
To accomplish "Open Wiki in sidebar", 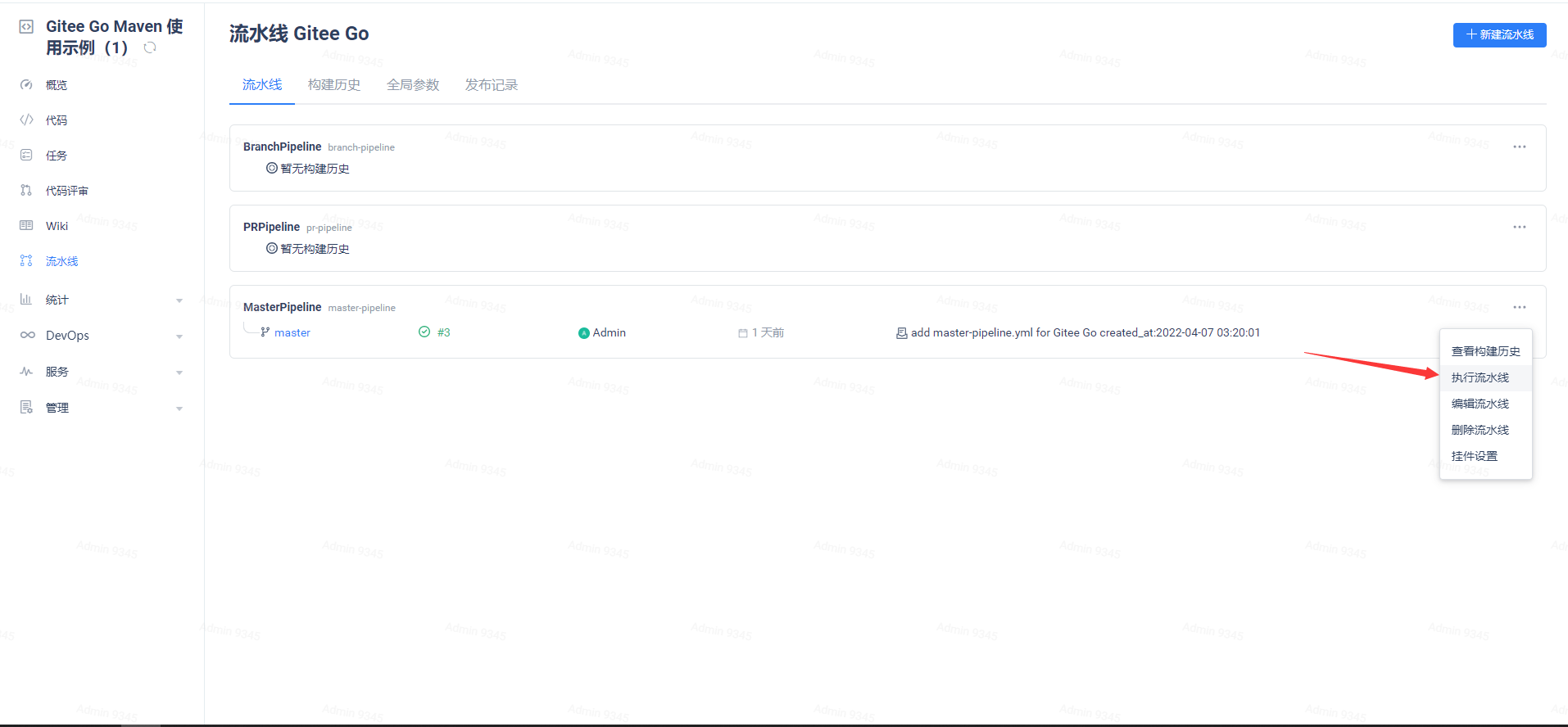I will point(57,226).
